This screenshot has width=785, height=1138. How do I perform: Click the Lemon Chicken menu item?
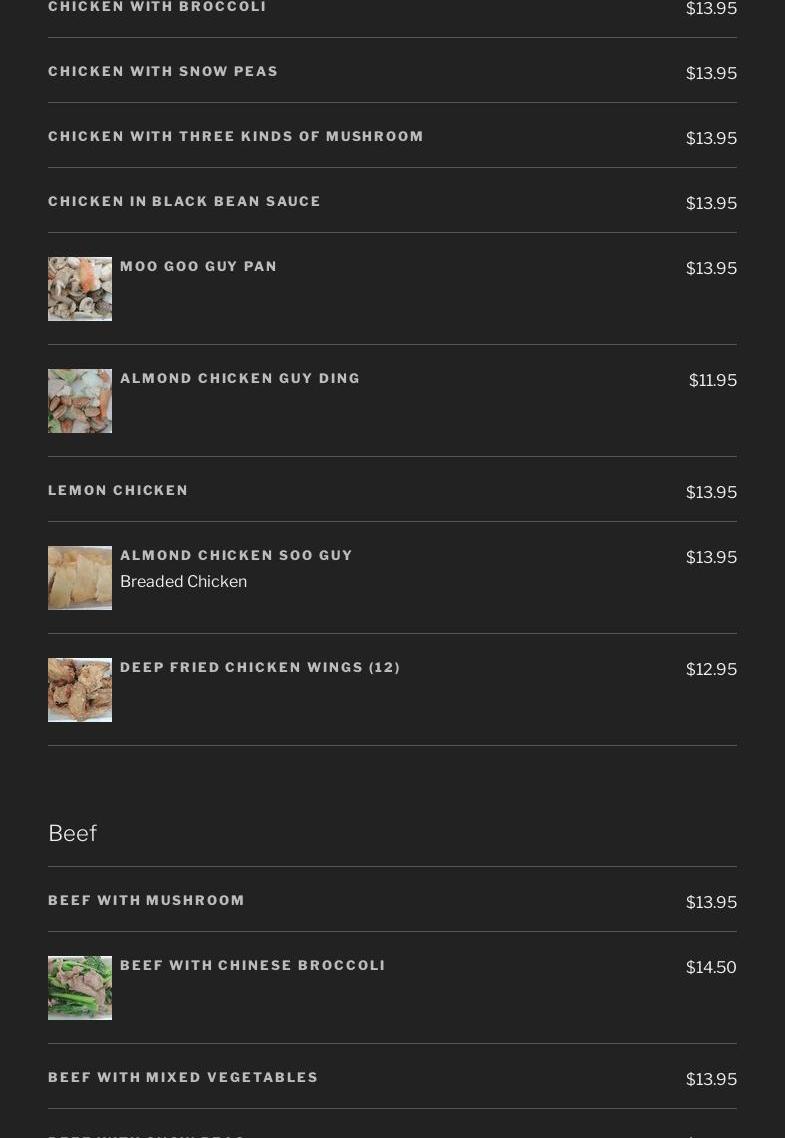pos(118,491)
